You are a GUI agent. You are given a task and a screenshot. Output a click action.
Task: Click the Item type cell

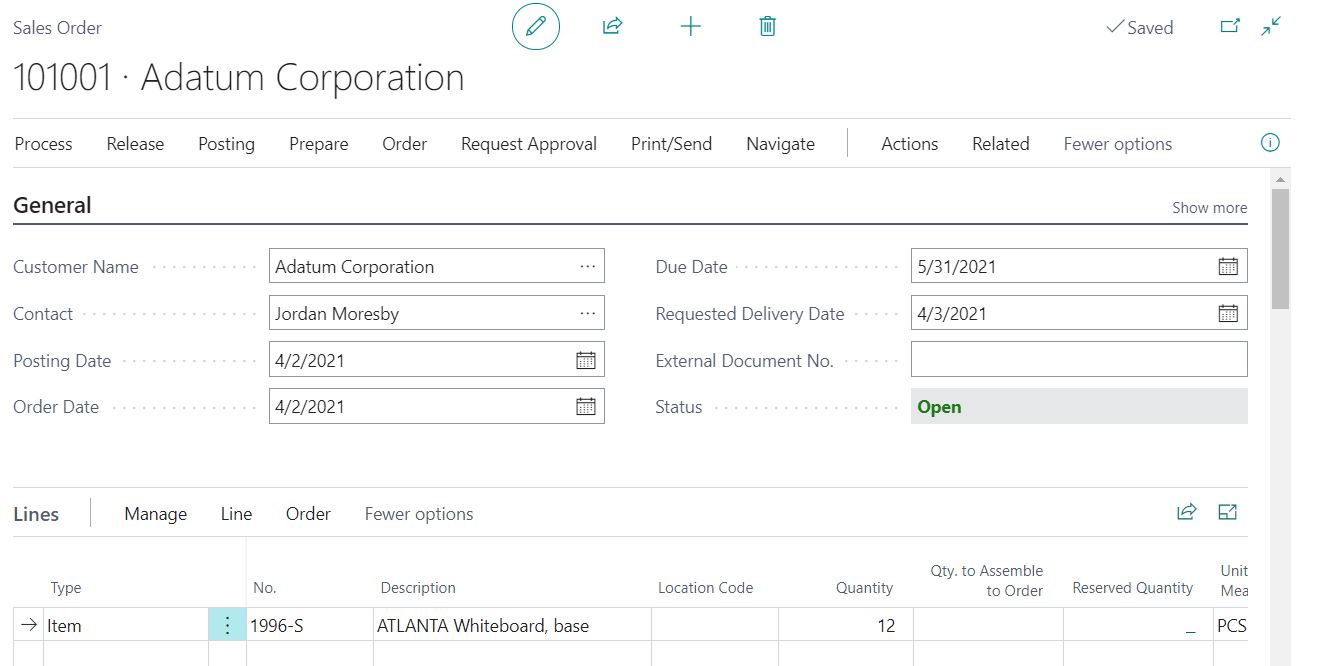pos(126,626)
